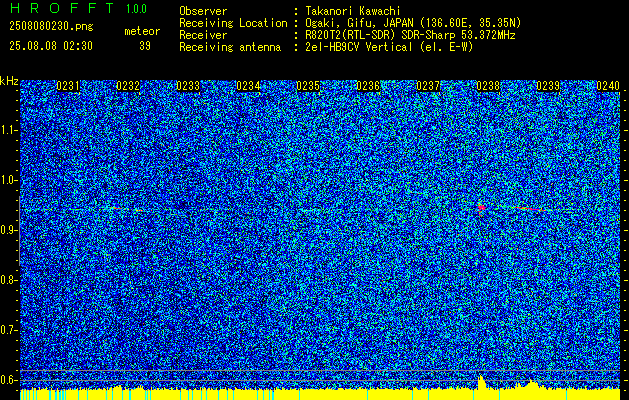Click the 1.0 frequency axis label
Screen dimensions: 629x400
click(x=8, y=180)
